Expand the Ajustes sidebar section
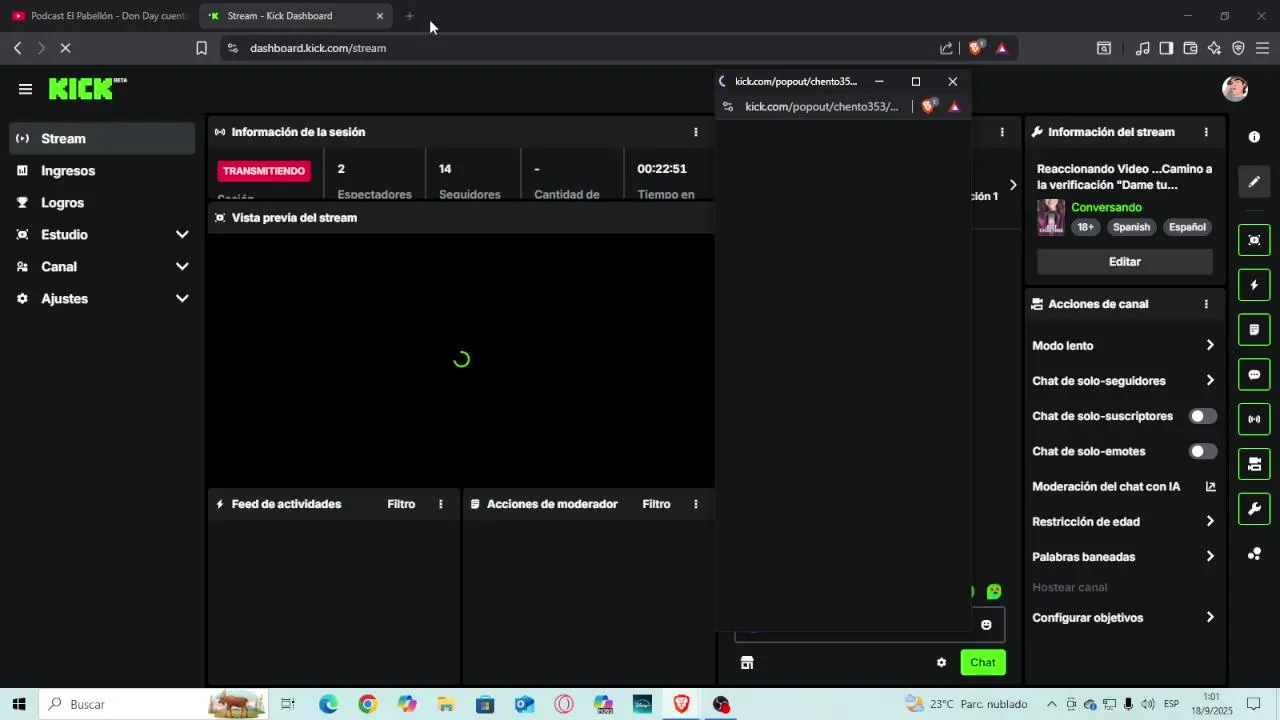1280x720 pixels. [102, 299]
